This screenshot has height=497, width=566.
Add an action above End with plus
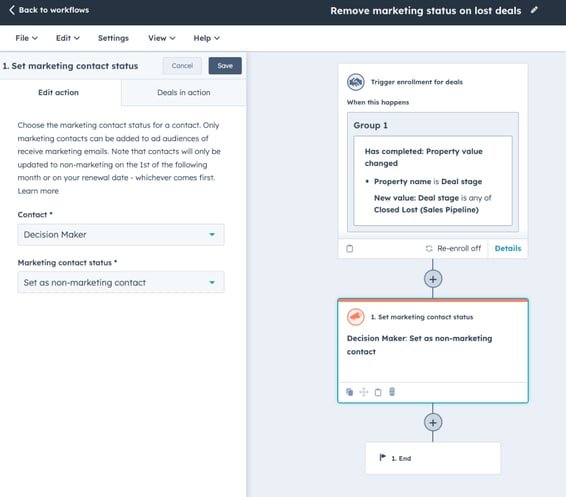point(433,423)
